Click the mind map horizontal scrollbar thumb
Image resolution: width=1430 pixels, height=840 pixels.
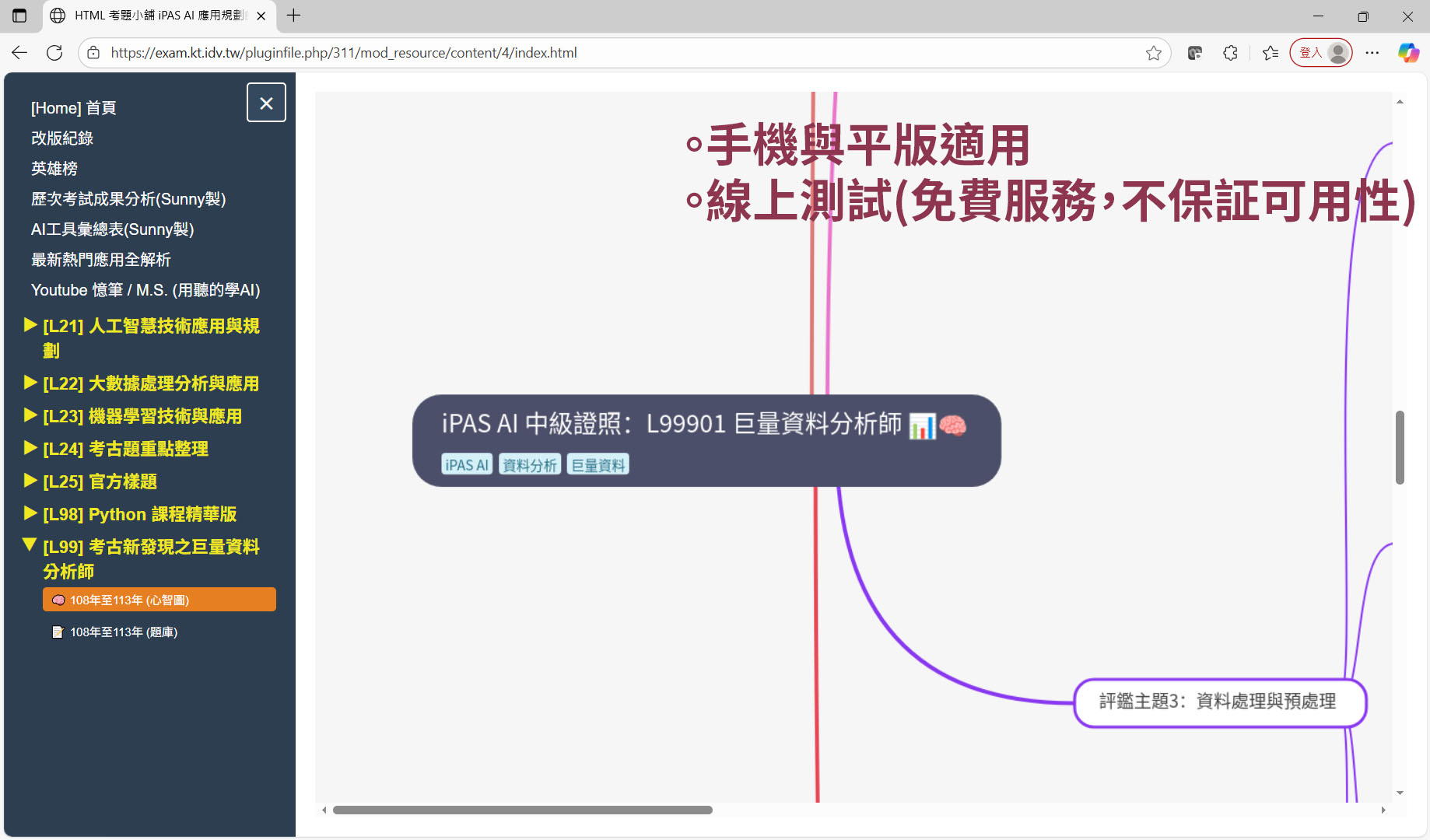tap(522, 810)
